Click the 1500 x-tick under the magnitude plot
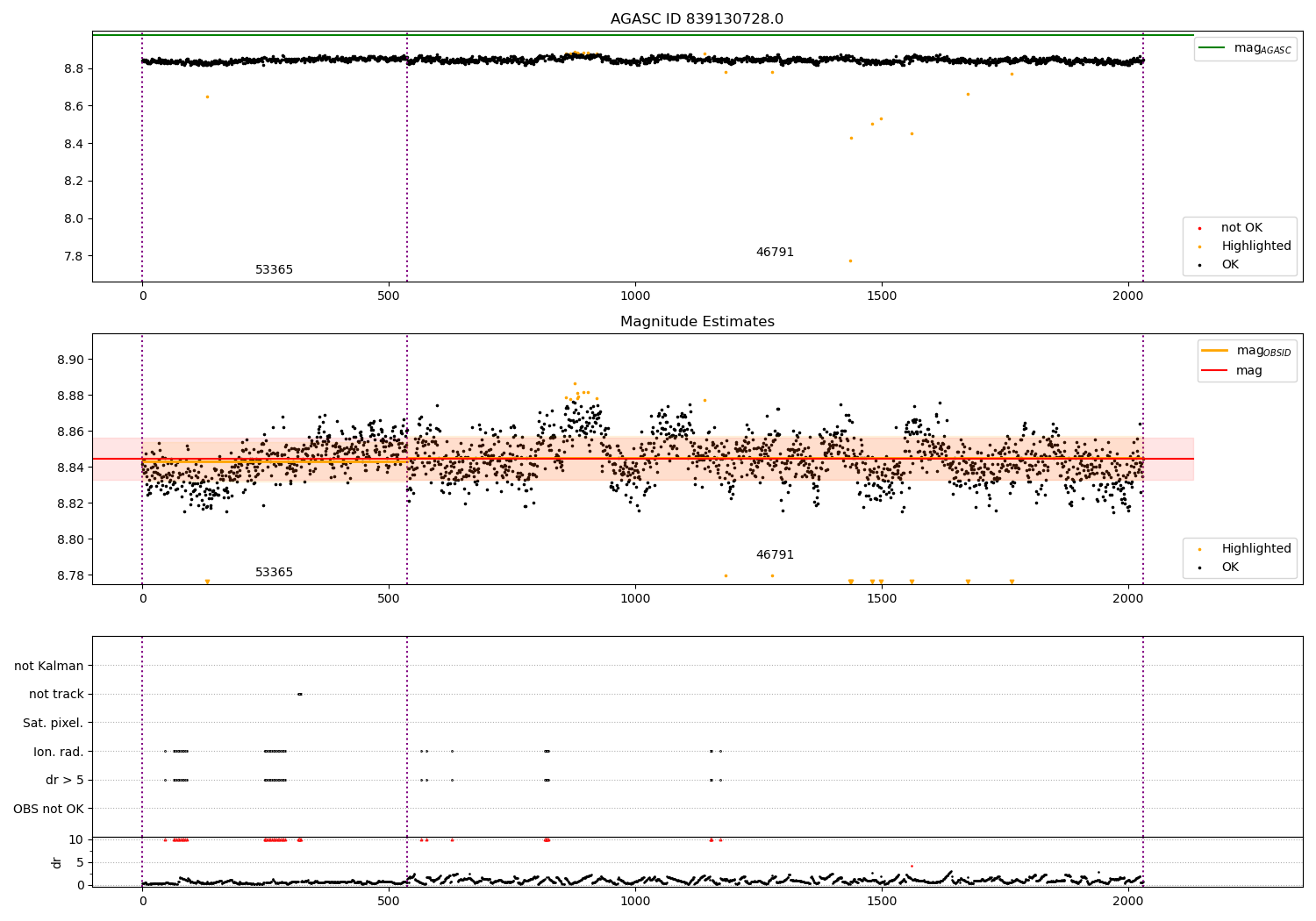This screenshot has height=921, width=1316. pyautogui.click(x=882, y=599)
